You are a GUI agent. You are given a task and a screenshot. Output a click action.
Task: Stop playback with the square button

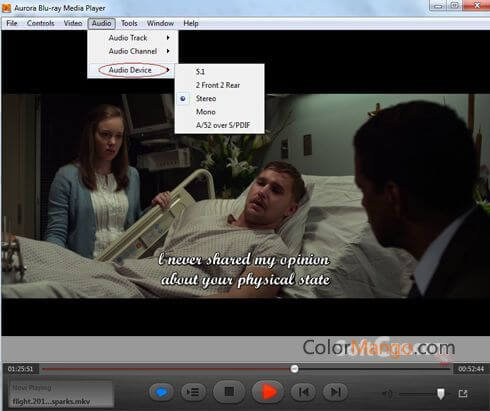point(229,392)
